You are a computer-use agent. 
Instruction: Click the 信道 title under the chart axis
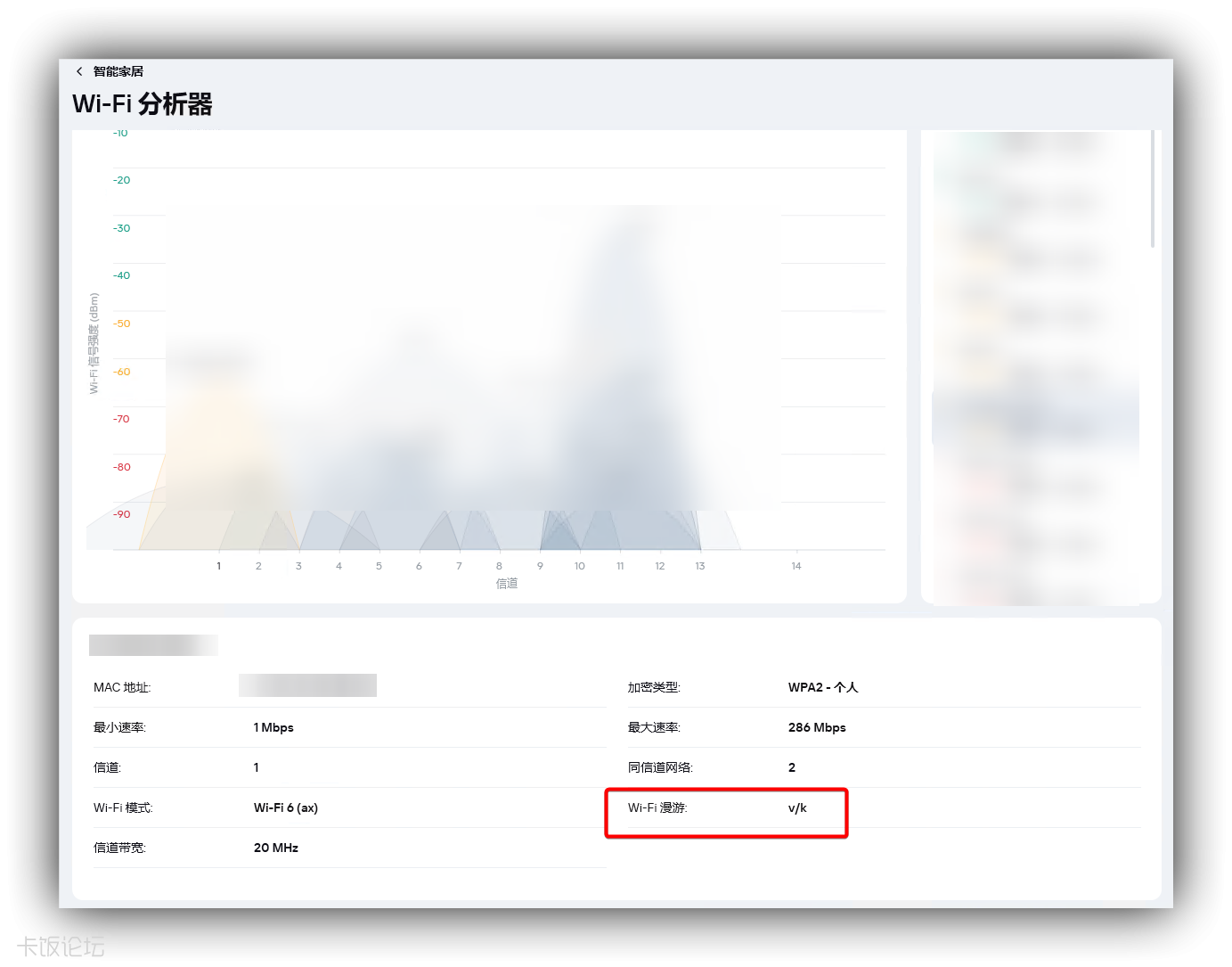coord(507,584)
